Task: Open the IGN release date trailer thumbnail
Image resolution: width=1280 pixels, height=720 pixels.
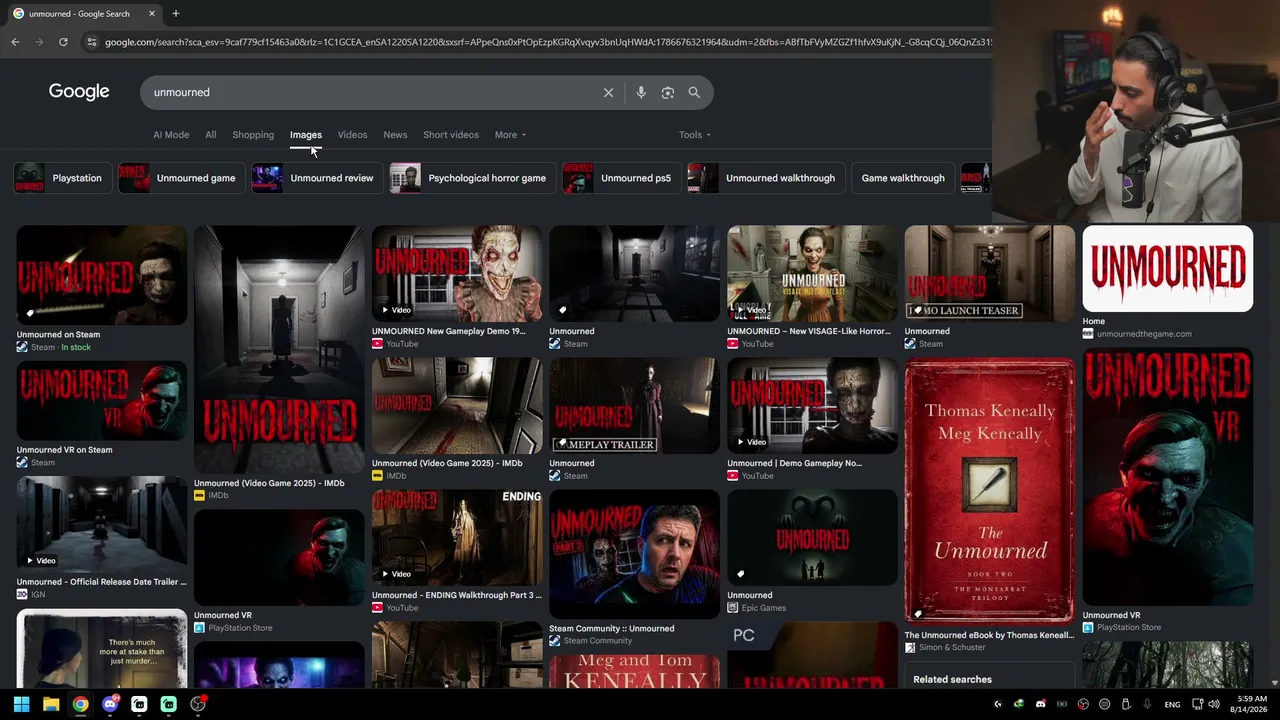Action: 102,524
